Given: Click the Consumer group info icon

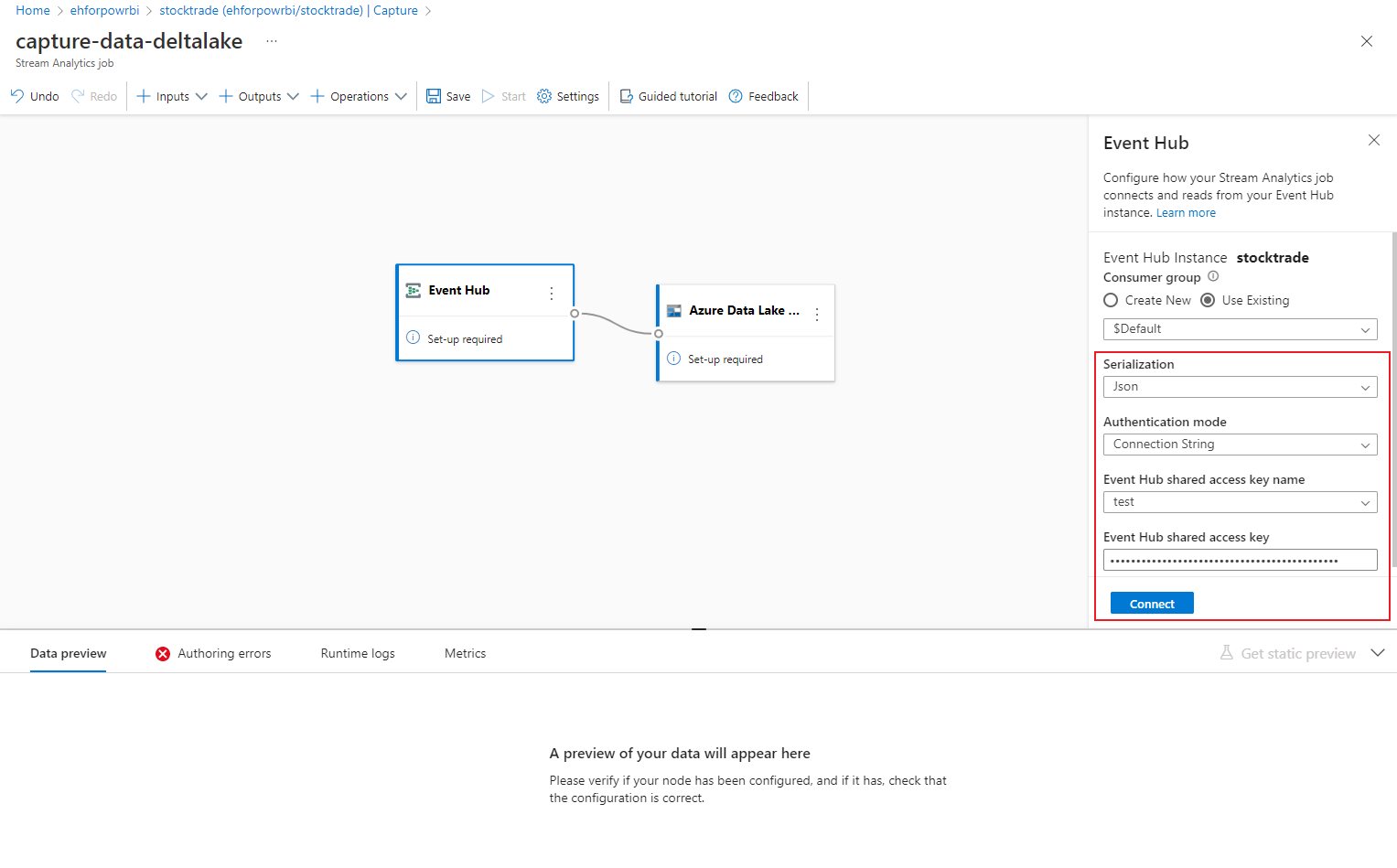Looking at the screenshot, I should (1213, 276).
